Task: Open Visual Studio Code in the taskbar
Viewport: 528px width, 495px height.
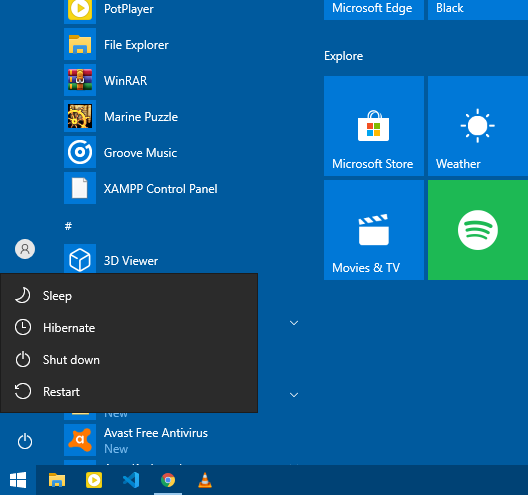Action: pos(131,480)
